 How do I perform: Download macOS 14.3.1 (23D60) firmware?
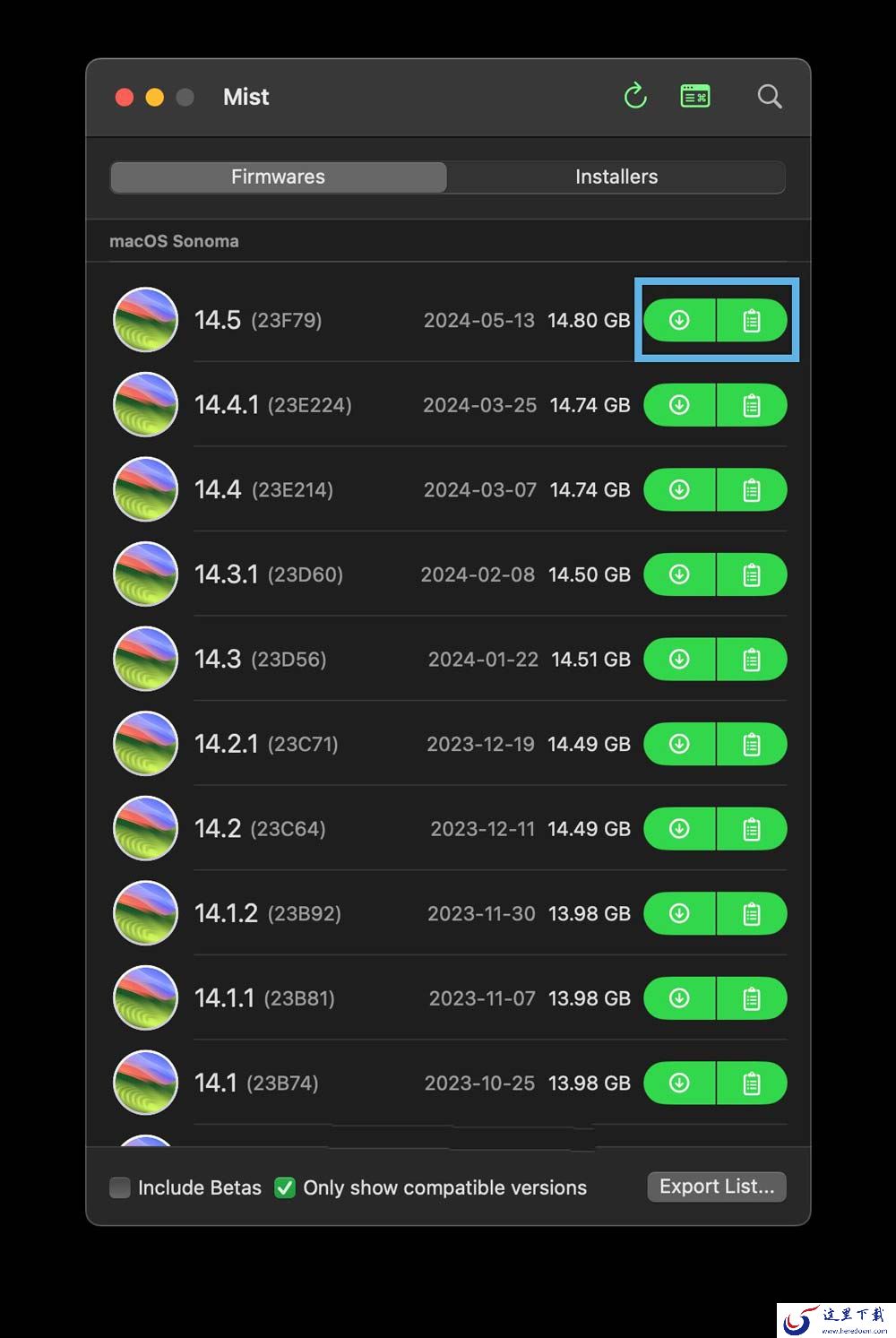(x=679, y=574)
